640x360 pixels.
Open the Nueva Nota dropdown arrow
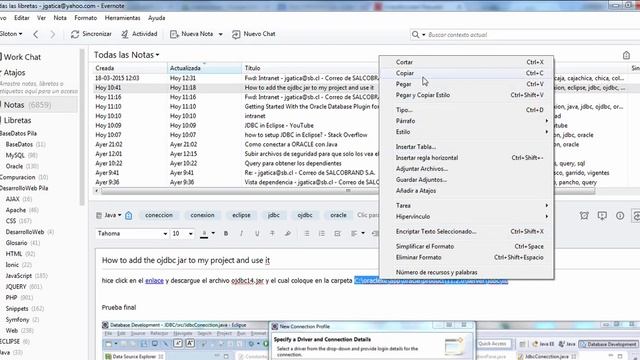point(220,34)
